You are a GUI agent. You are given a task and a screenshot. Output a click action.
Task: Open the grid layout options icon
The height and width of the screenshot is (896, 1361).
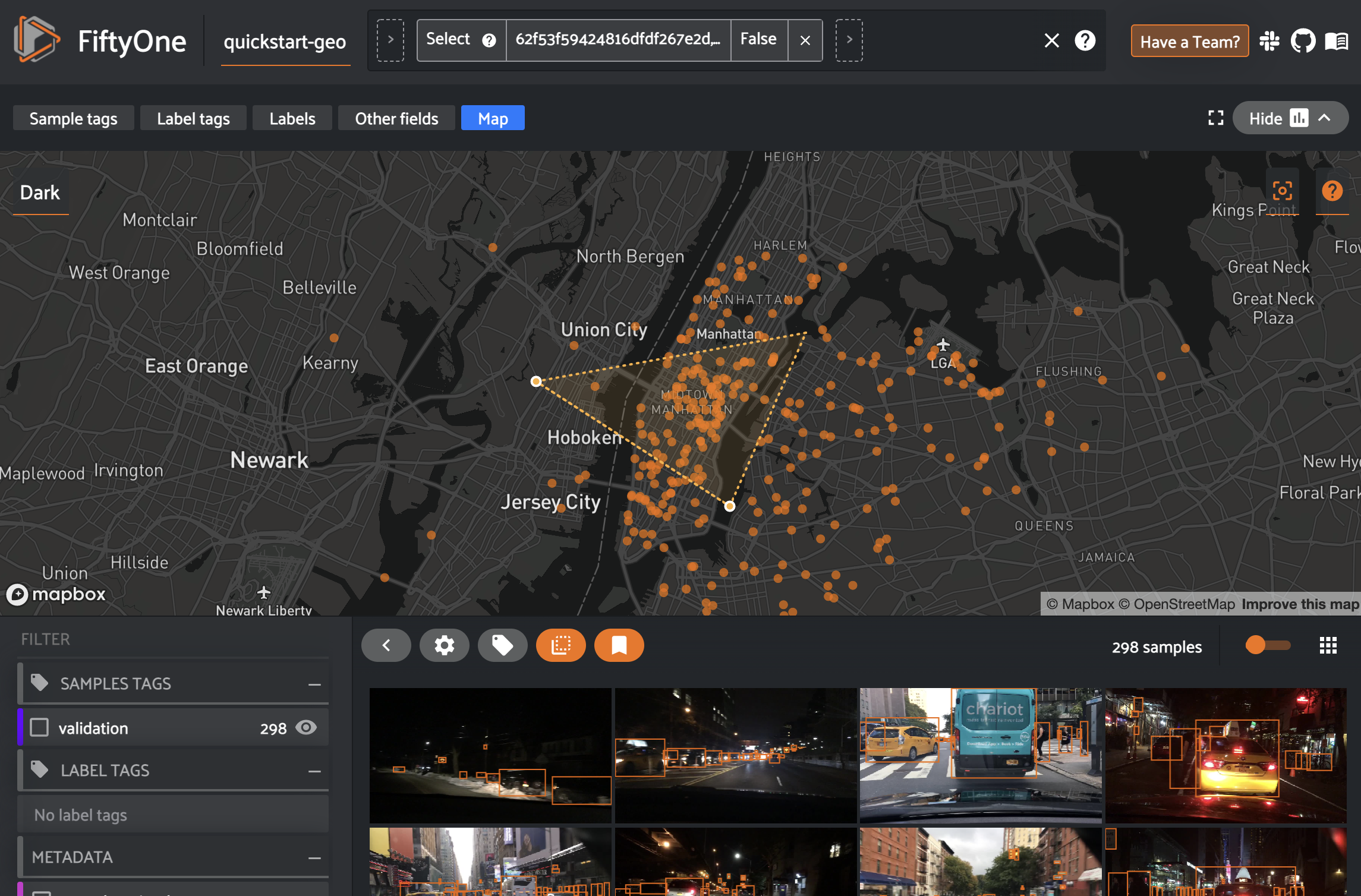click(1328, 645)
